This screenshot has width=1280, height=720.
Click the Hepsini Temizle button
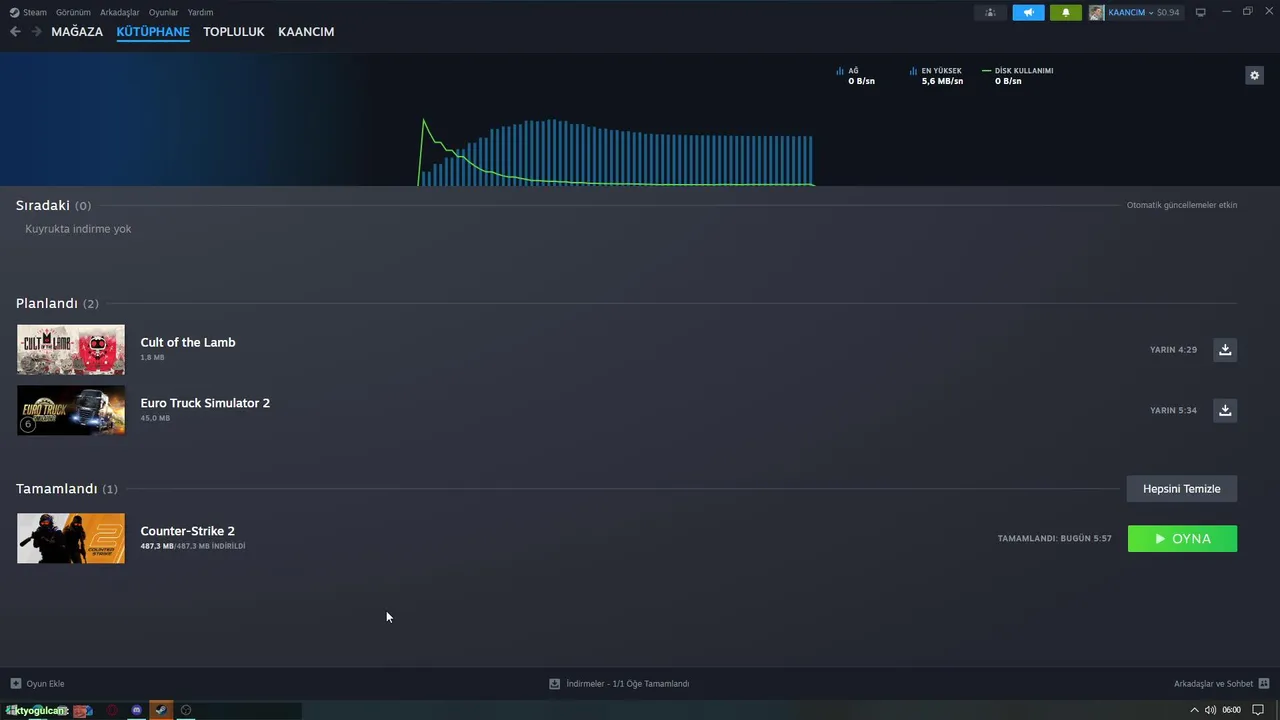(x=1182, y=489)
